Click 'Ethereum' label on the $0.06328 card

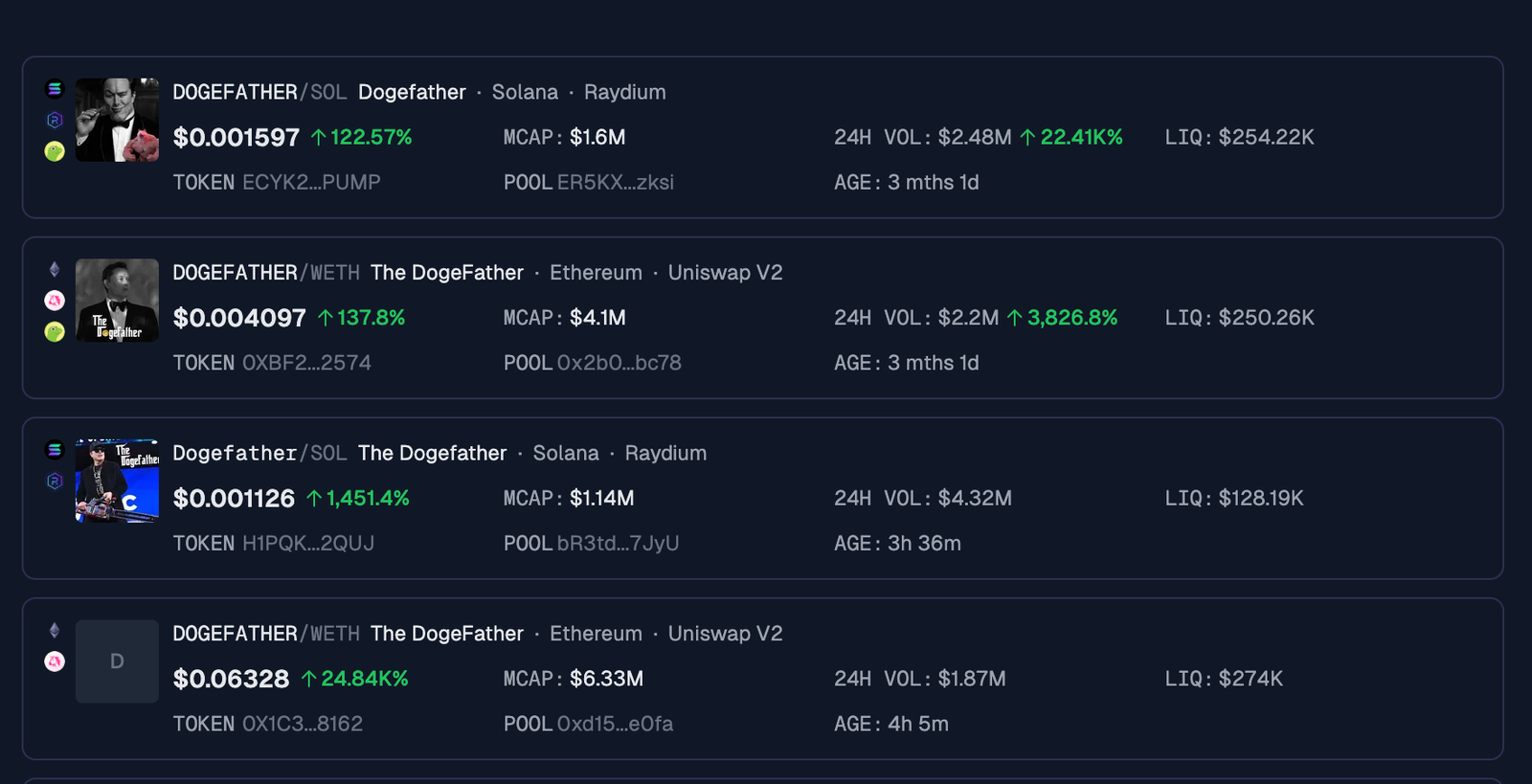tap(596, 634)
